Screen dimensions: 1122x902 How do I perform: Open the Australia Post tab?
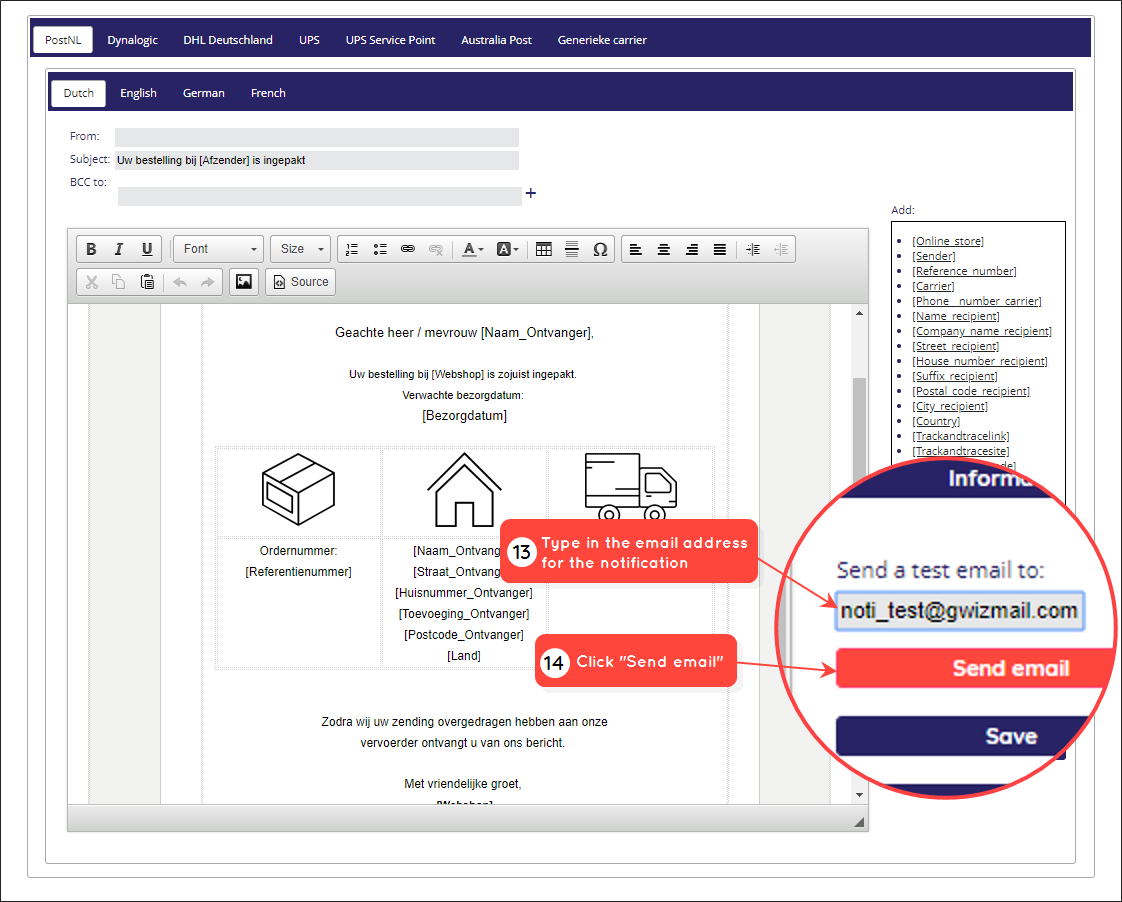click(x=496, y=40)
